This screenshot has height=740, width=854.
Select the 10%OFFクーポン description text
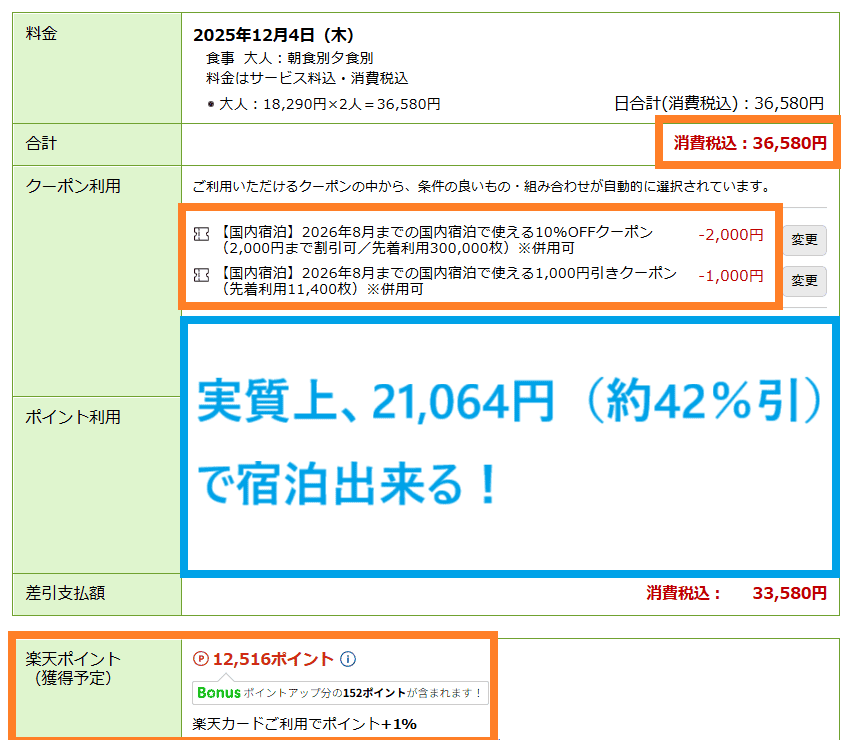point(438,240)
